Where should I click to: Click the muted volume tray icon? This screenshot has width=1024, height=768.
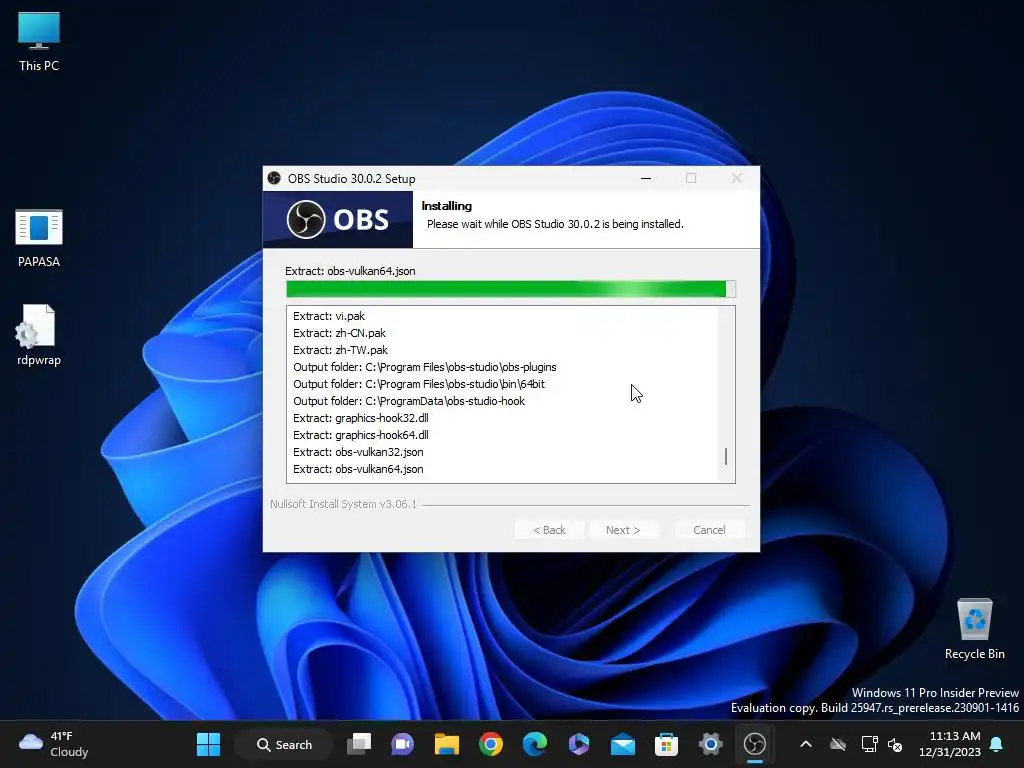point(895,744)
